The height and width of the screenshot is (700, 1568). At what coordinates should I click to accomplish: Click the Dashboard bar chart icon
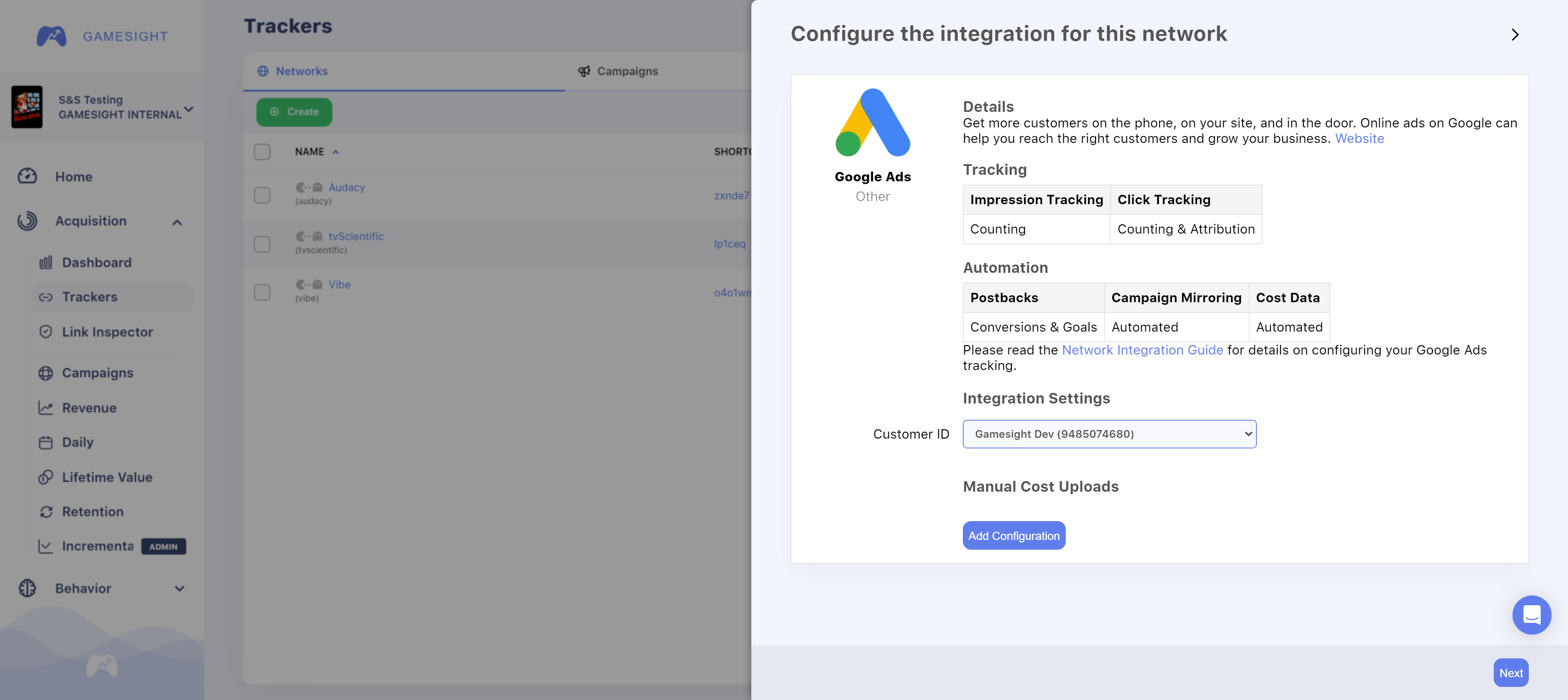click(46, 262)
